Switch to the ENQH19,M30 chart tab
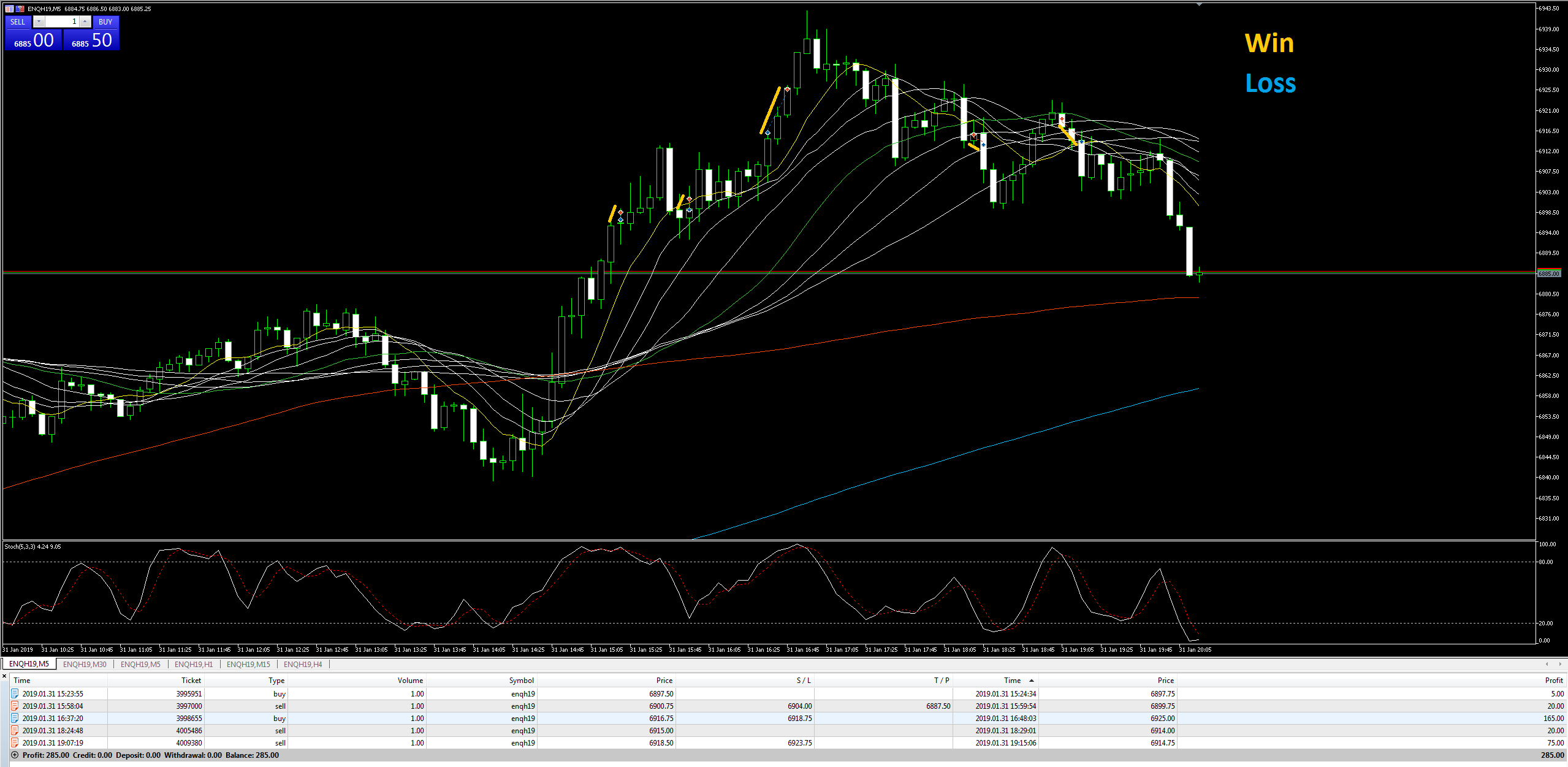The width and height of the screenshot is (1568, 767). [x=85, y=664]
